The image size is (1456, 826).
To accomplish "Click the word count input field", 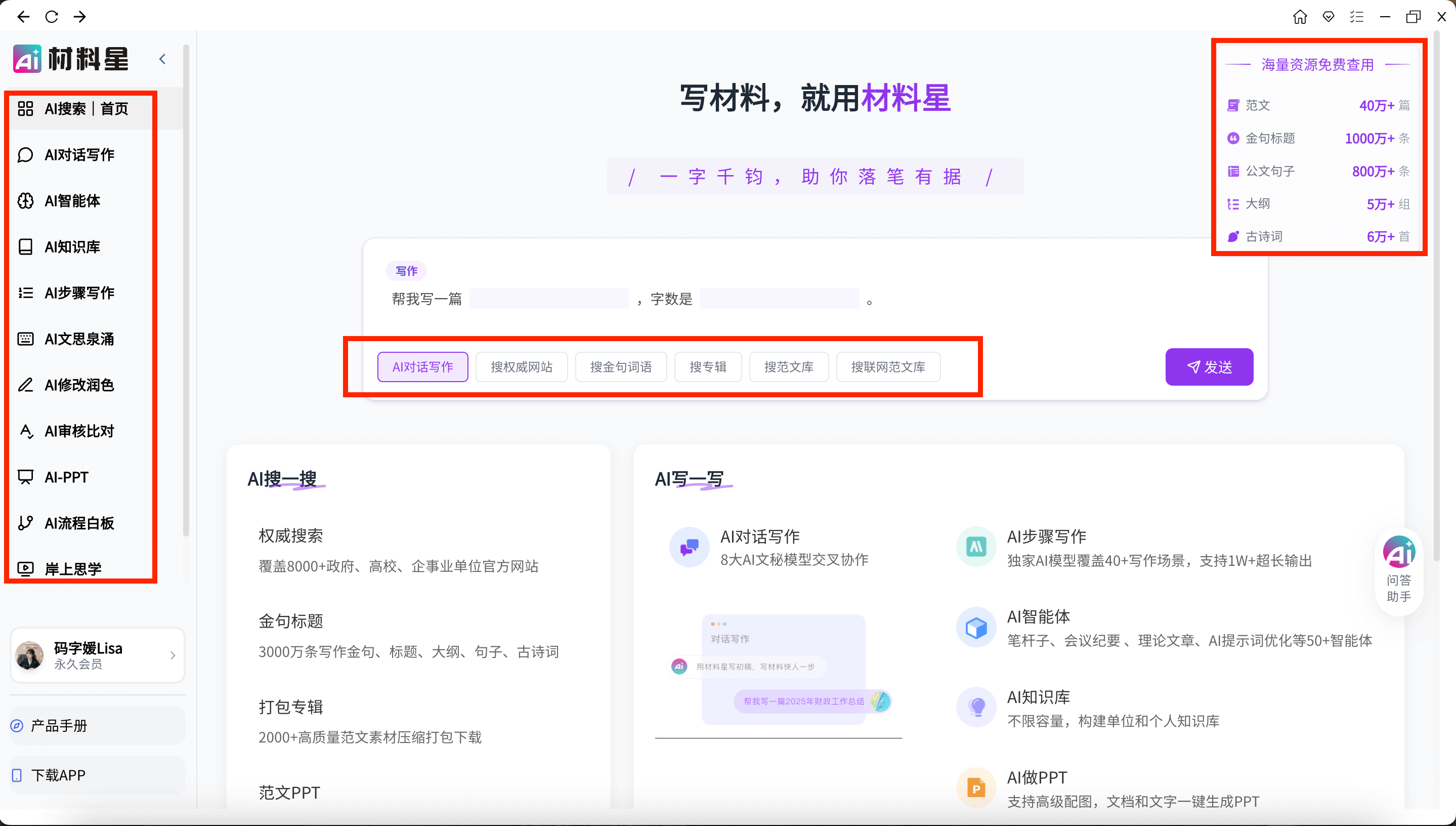I will click(x=779, y=299).
